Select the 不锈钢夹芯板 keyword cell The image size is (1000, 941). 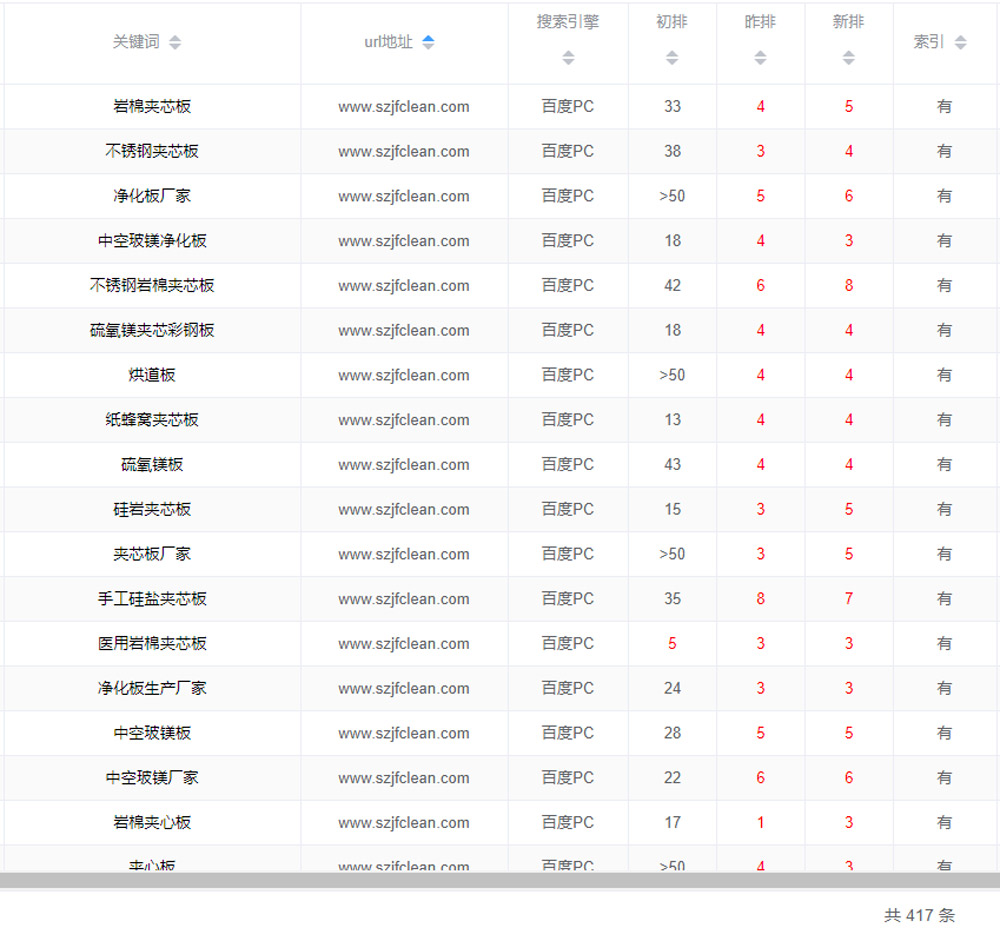[152, 152]
